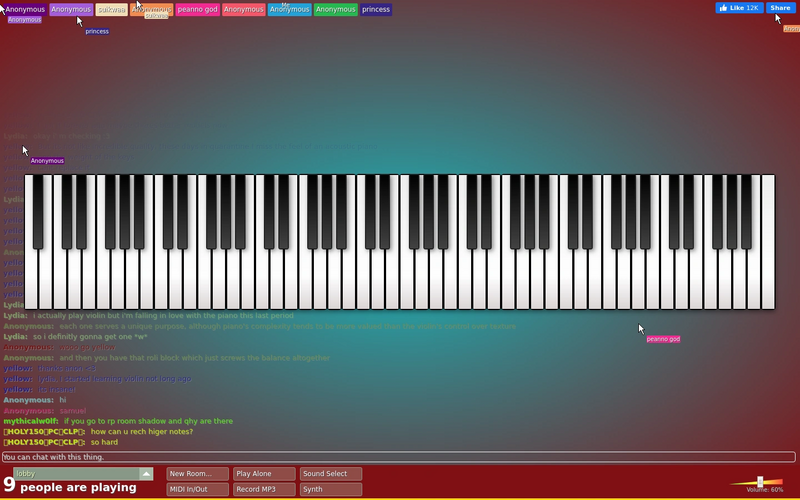800x500 pixels.
Task: Select the peanno god participant tag
Action: 197,9
